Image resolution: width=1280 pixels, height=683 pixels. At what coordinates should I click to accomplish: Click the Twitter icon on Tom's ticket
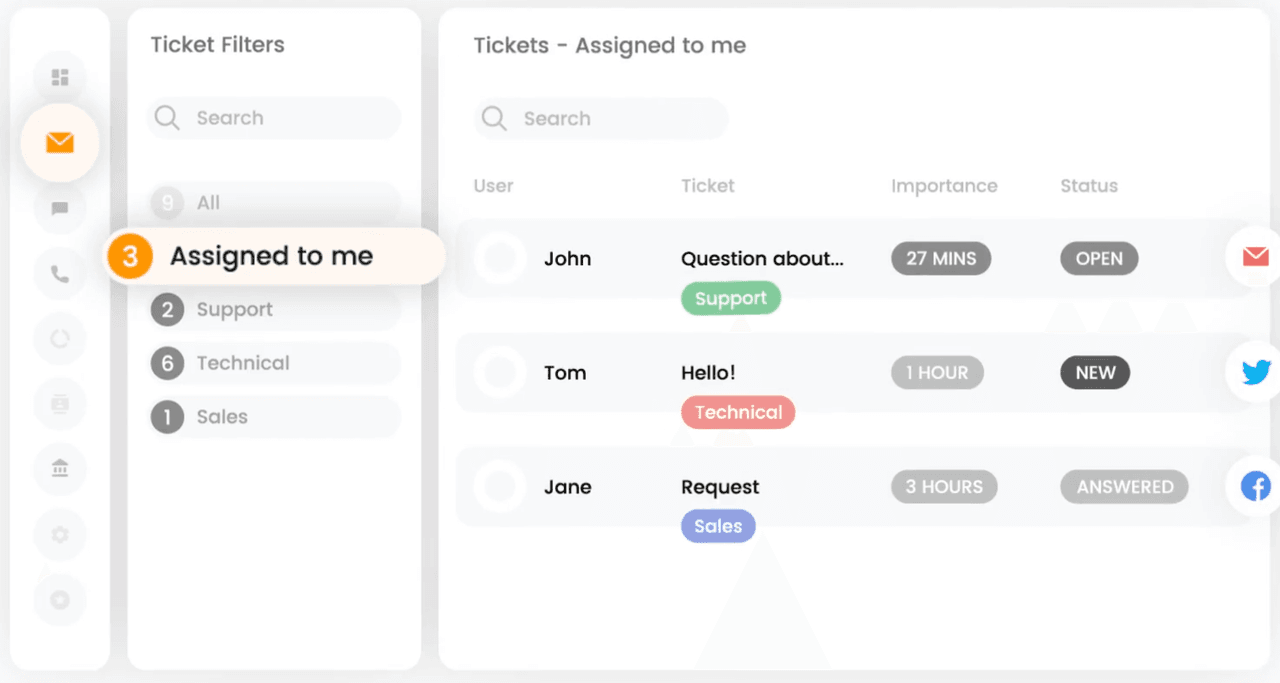point(1255,373)
